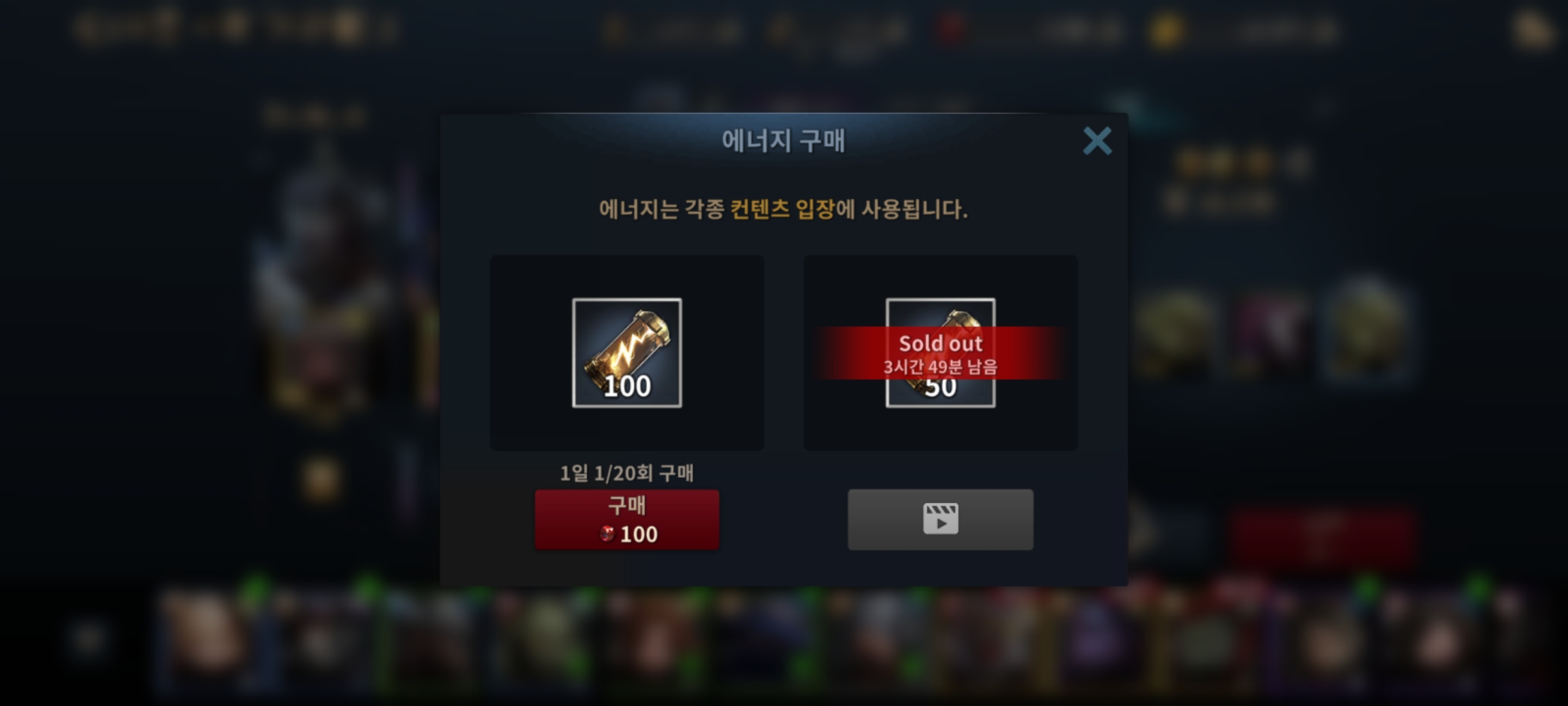The image size is (1568, 706).
Task: Tap the sold-out 50 energy item icon
Action: click(941, 353)
